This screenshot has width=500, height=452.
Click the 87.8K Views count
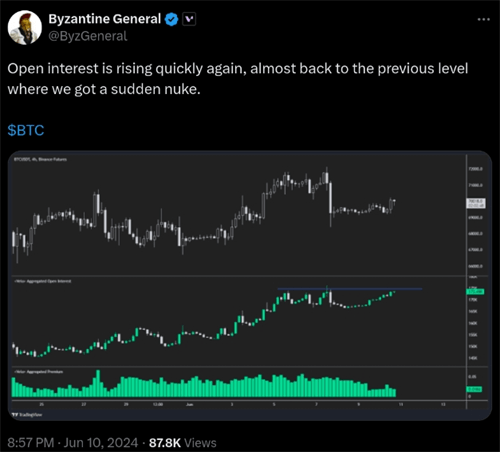[x=183, y=443]
